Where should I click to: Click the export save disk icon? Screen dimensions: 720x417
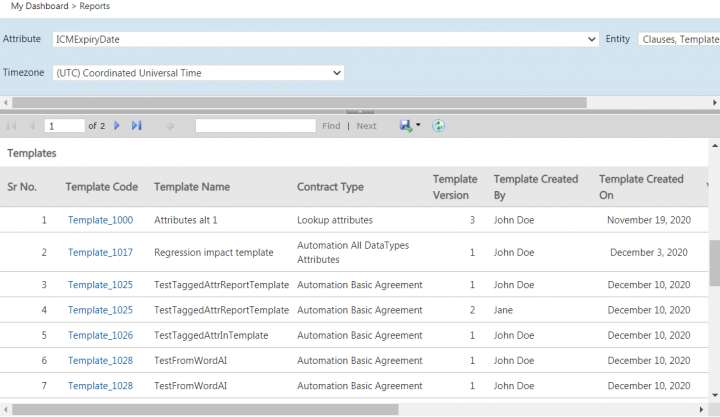click(x=405, y=126)
